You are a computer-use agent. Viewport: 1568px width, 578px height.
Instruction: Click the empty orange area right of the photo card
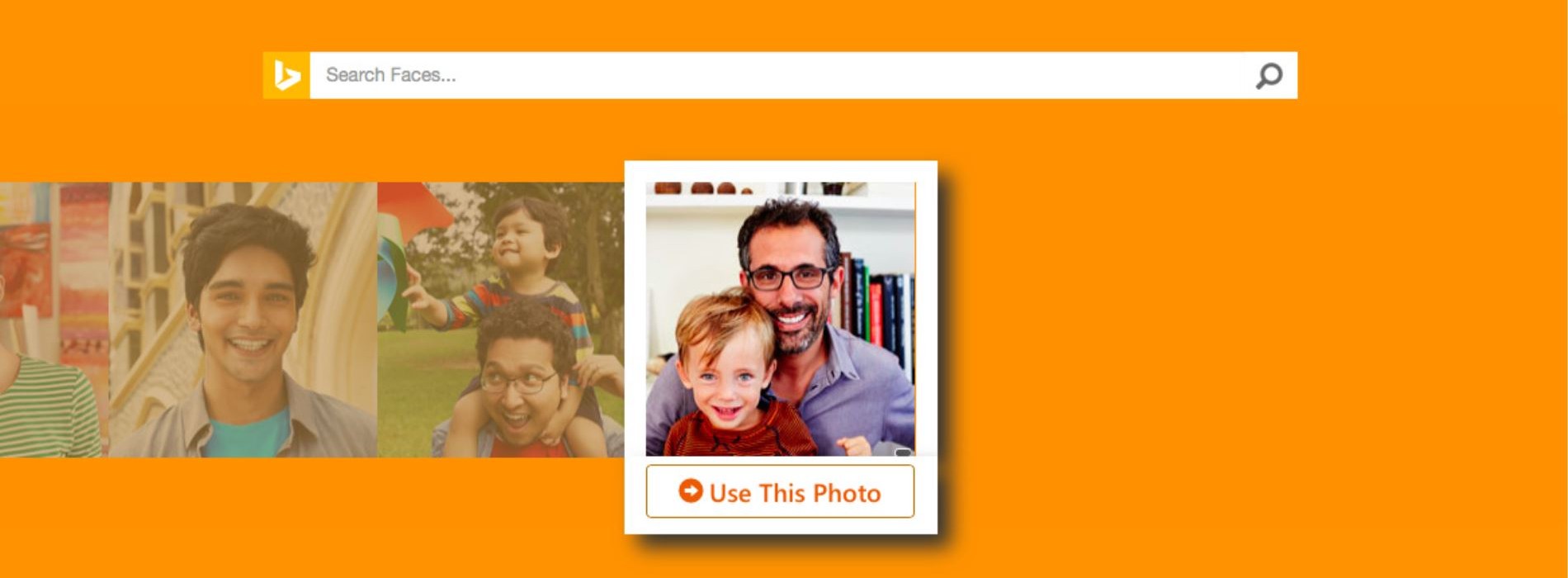pos(1238,330)
